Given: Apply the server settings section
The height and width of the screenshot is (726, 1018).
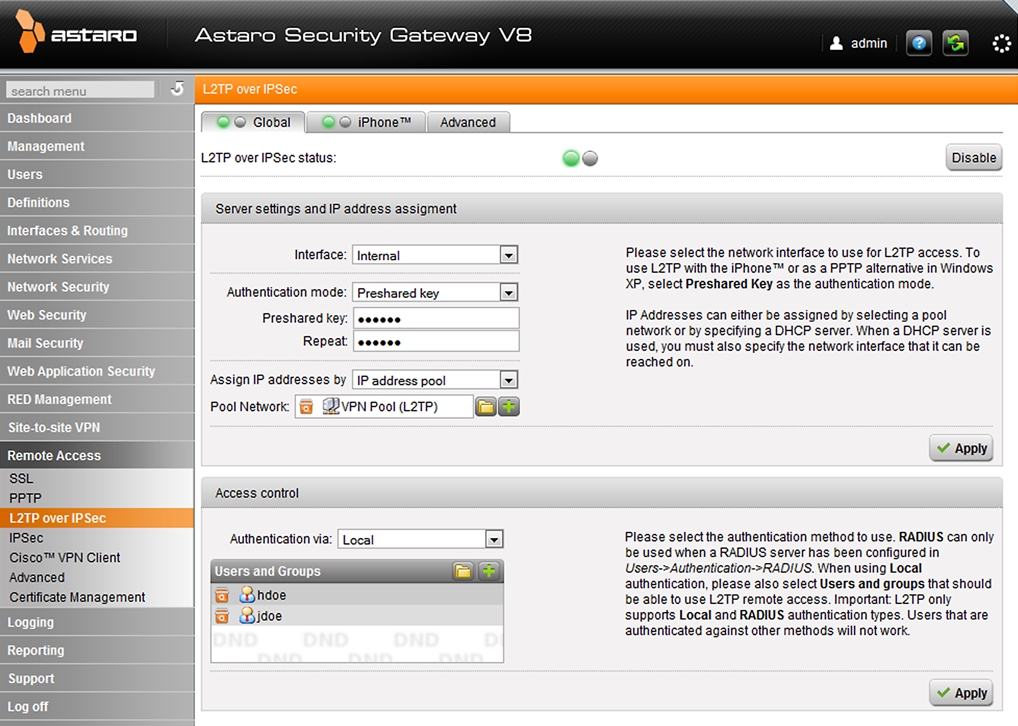Looking at the screenshot, I should tap(961, 448).
